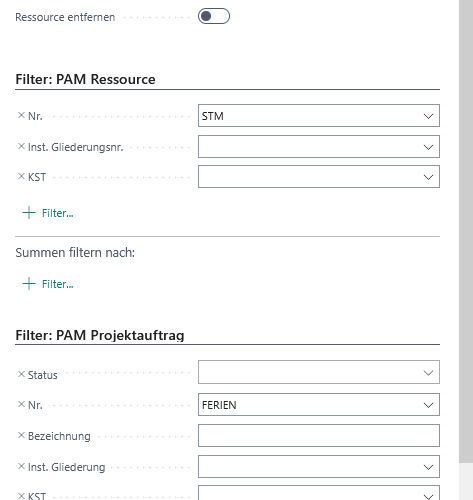Add filter under PAM Ressource fields
The height and width of the screenshot is (500, 473).
pos(48,213)
